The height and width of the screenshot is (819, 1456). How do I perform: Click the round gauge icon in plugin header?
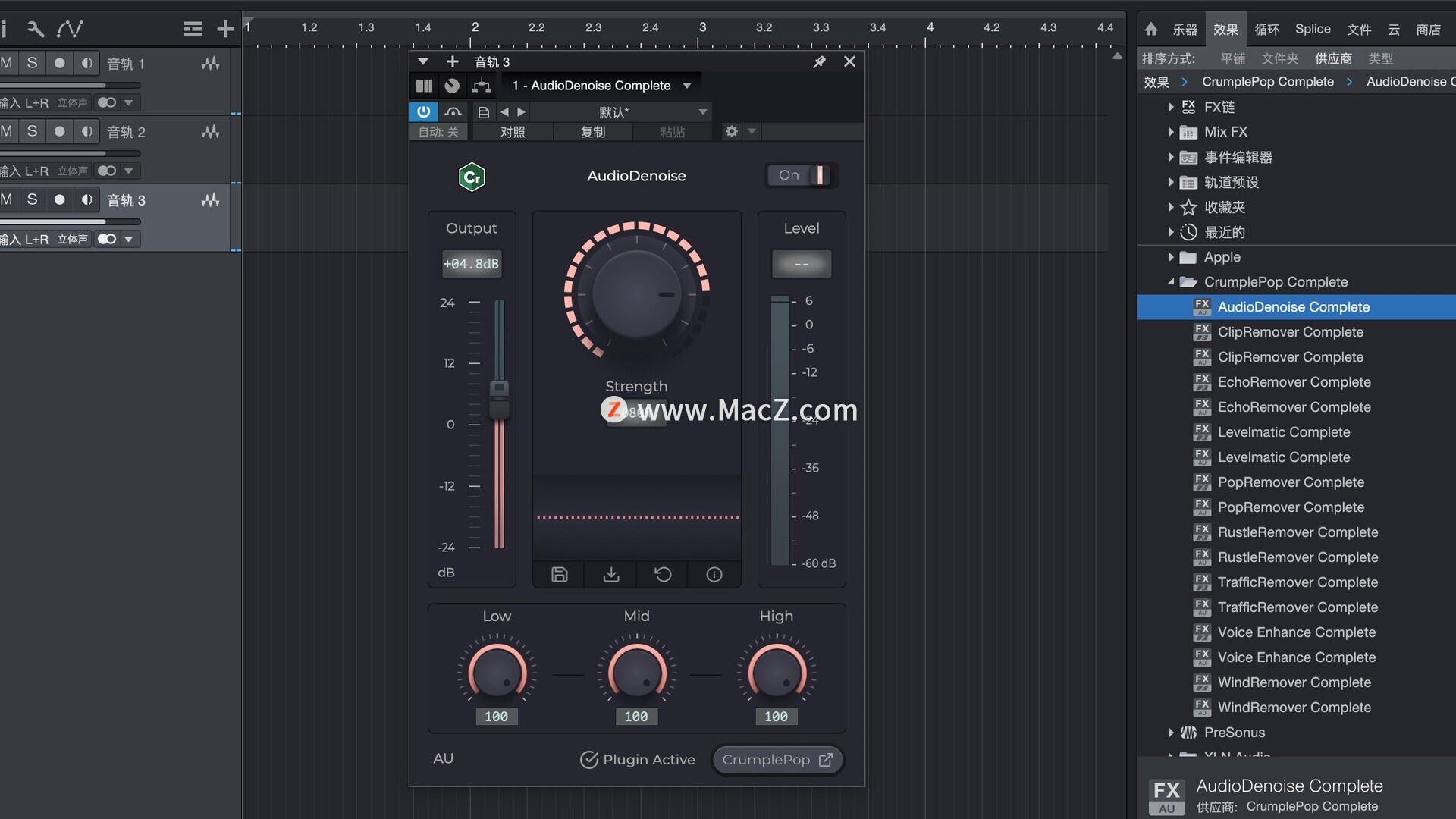click(x=452, y=86)
